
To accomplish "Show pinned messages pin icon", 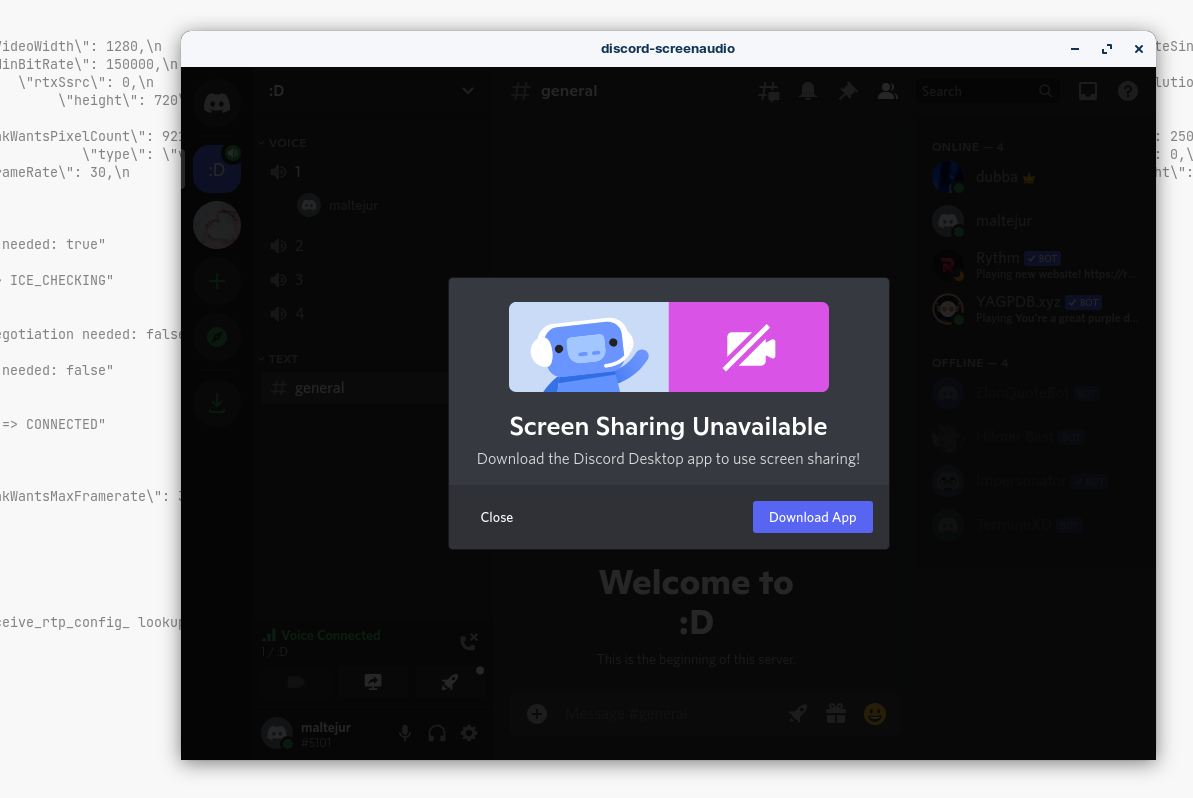I will point(848,91).
